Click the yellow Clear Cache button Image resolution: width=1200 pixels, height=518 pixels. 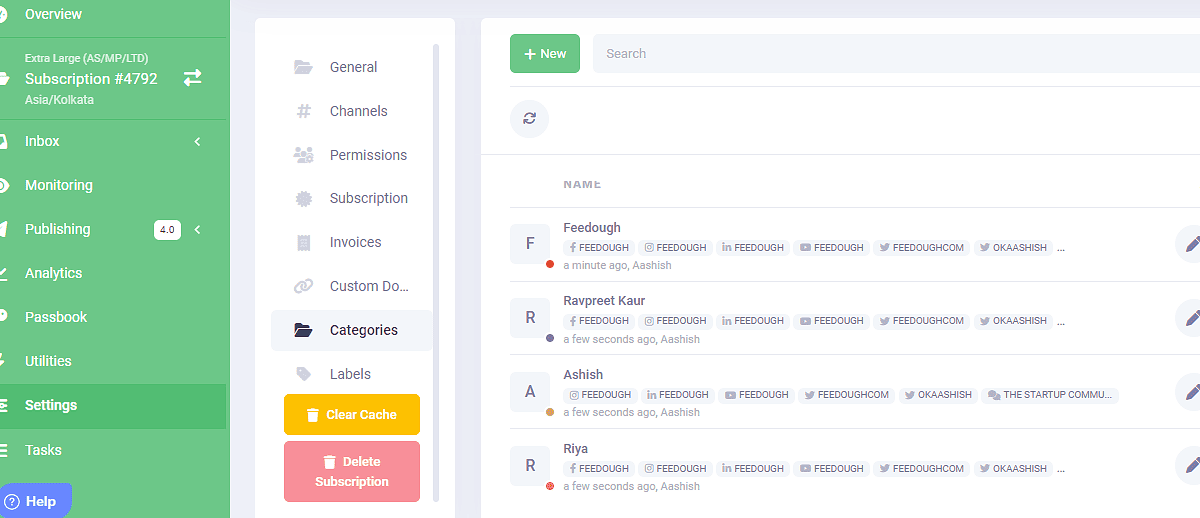[352, 415]
